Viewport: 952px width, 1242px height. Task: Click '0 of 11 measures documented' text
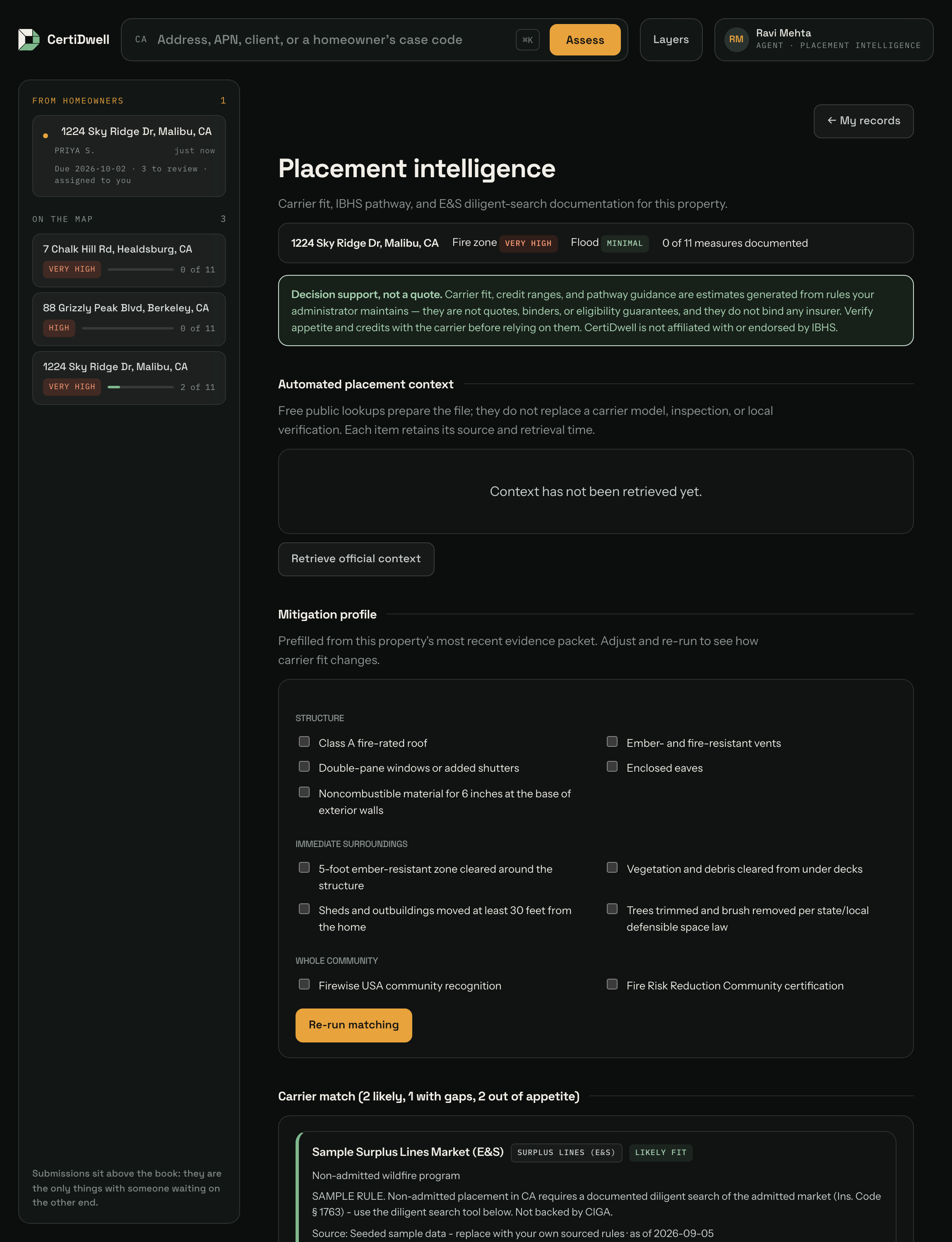(x=735, y=243)
